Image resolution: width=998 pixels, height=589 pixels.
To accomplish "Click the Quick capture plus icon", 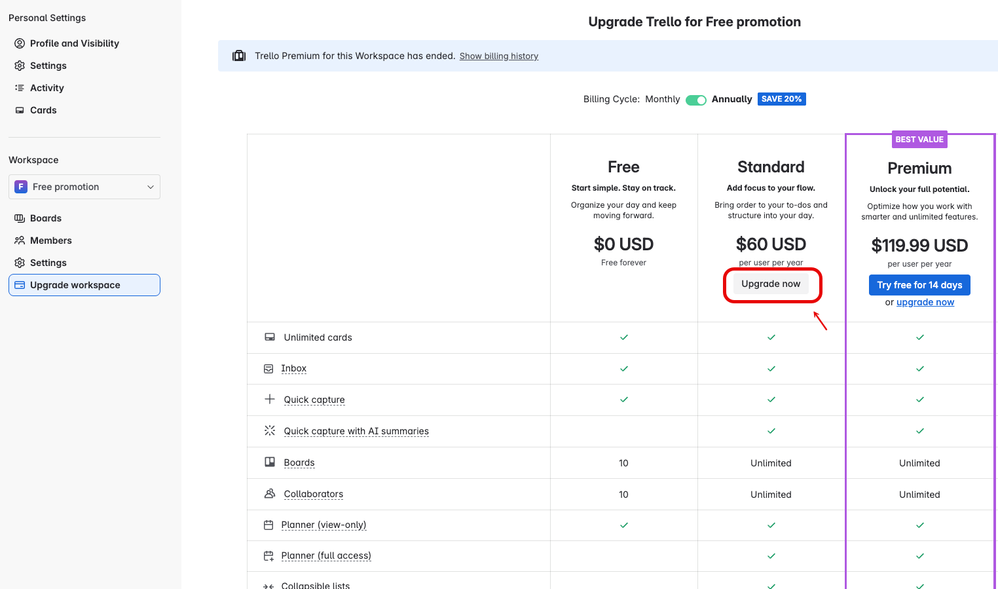I will pos(269,400).
